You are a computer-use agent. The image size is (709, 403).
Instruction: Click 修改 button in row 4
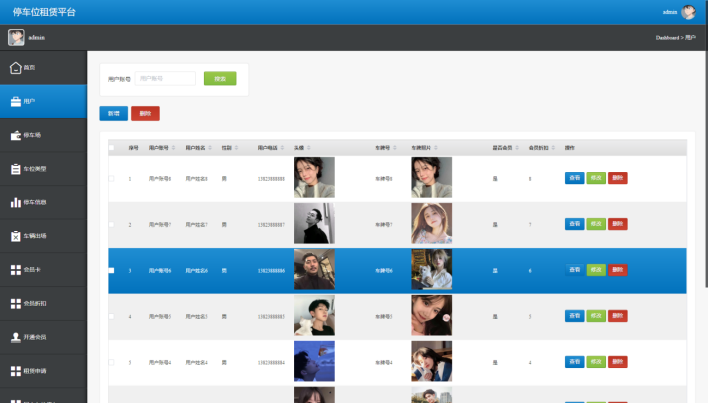coord(596,316)
